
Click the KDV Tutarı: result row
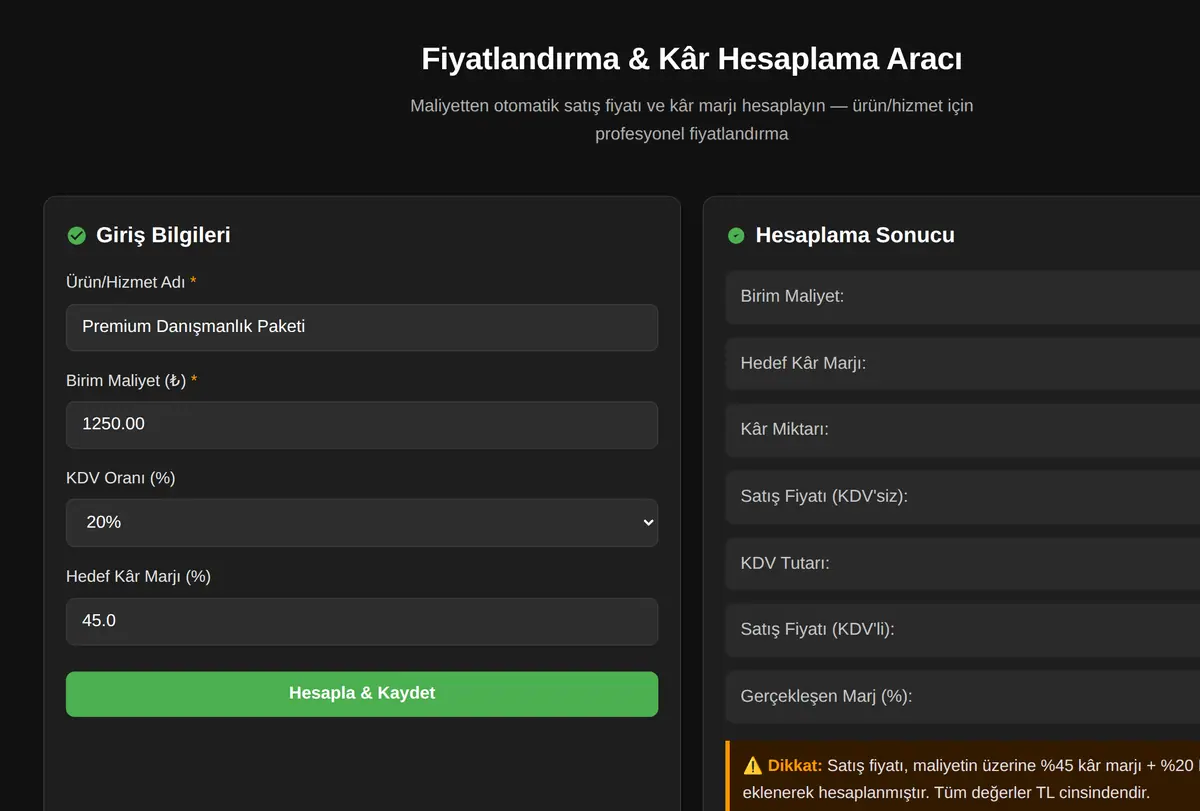point(963,563)
